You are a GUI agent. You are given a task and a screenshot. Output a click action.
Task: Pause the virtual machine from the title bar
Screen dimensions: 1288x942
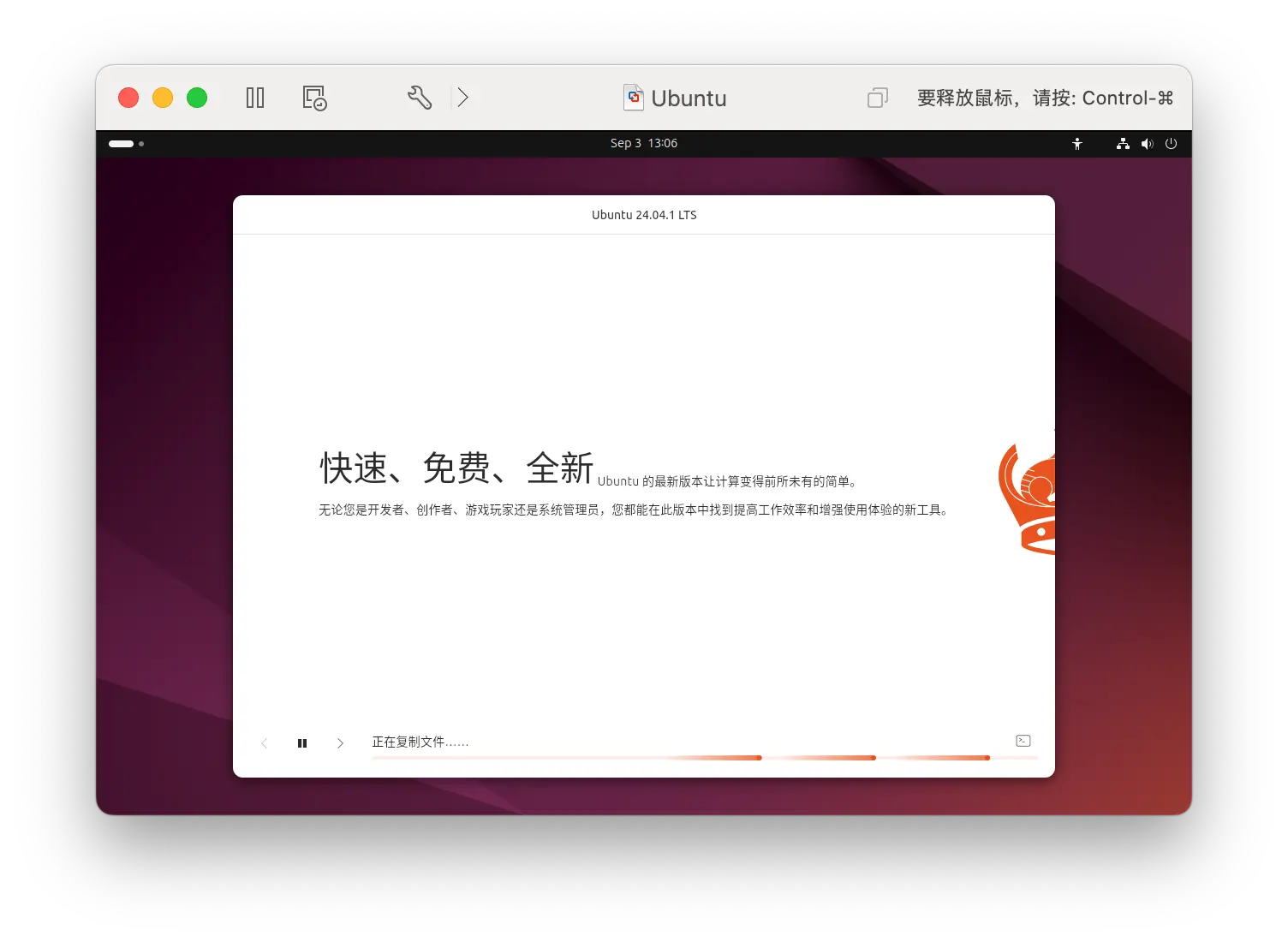tap(255, 98)
